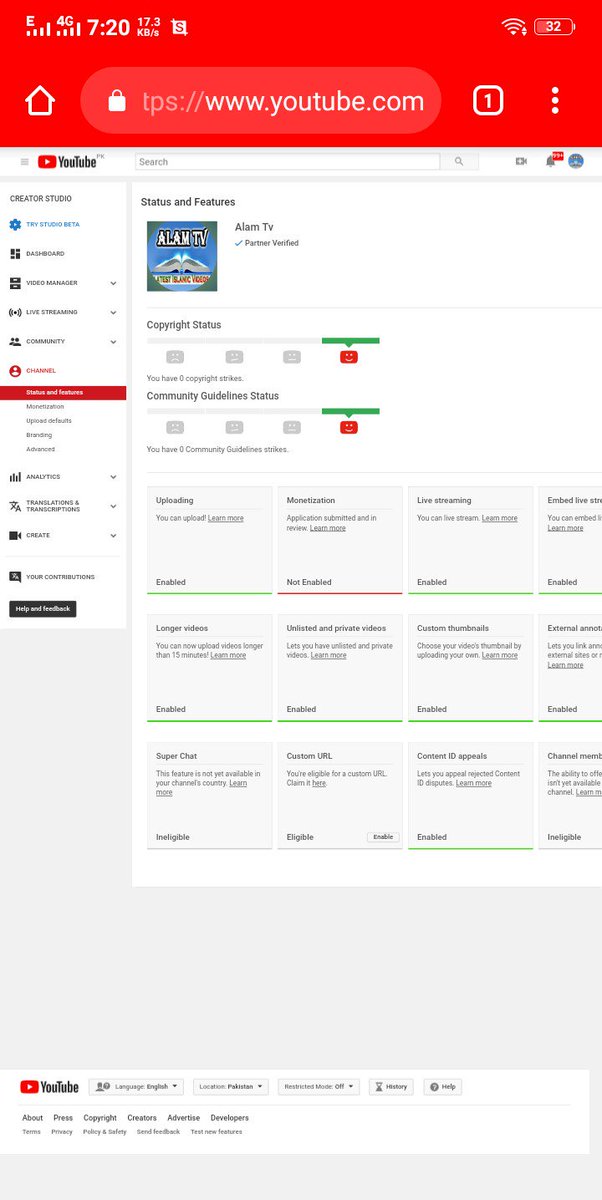The image size is (602, 1200).
Task: Click the Send feedback footer link
Action: point(159,1132)
